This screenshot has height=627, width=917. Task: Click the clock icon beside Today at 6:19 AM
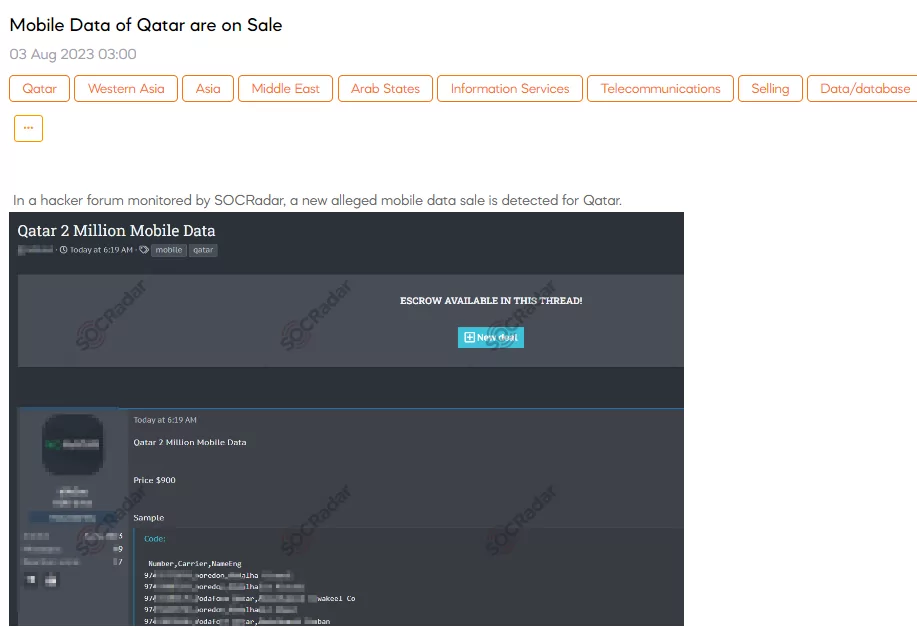point(64,250)
